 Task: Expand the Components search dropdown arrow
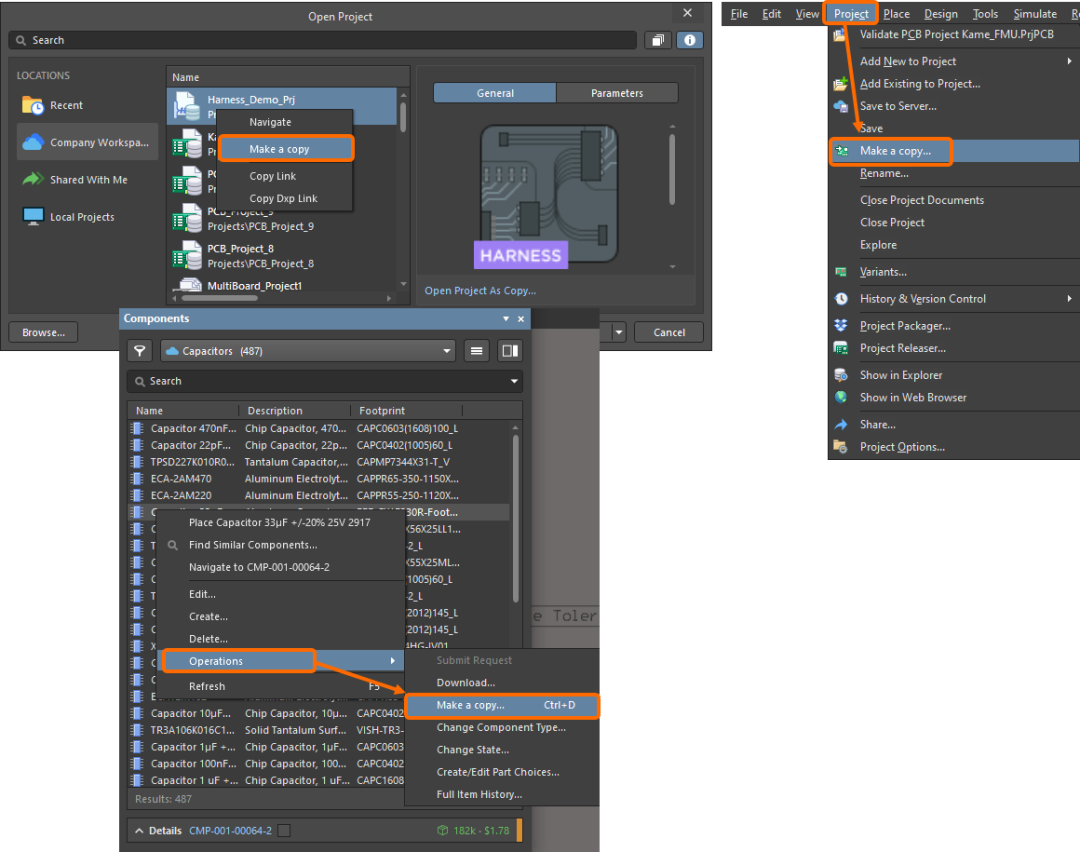pyautogui.click(x=514, y=382)
